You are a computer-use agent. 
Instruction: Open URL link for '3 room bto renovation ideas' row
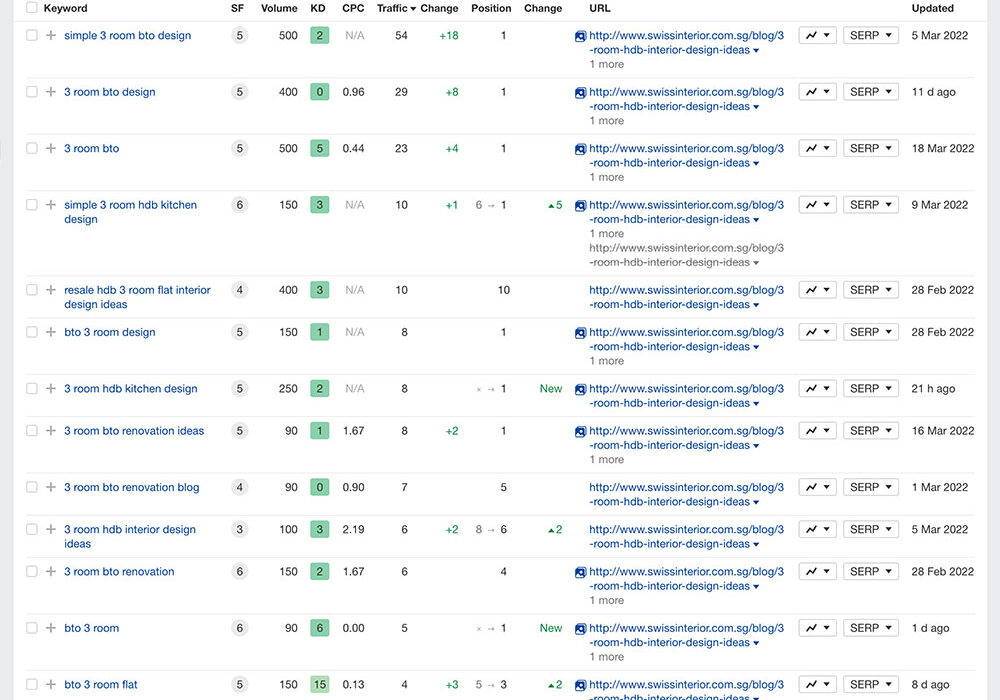point(686,438)
